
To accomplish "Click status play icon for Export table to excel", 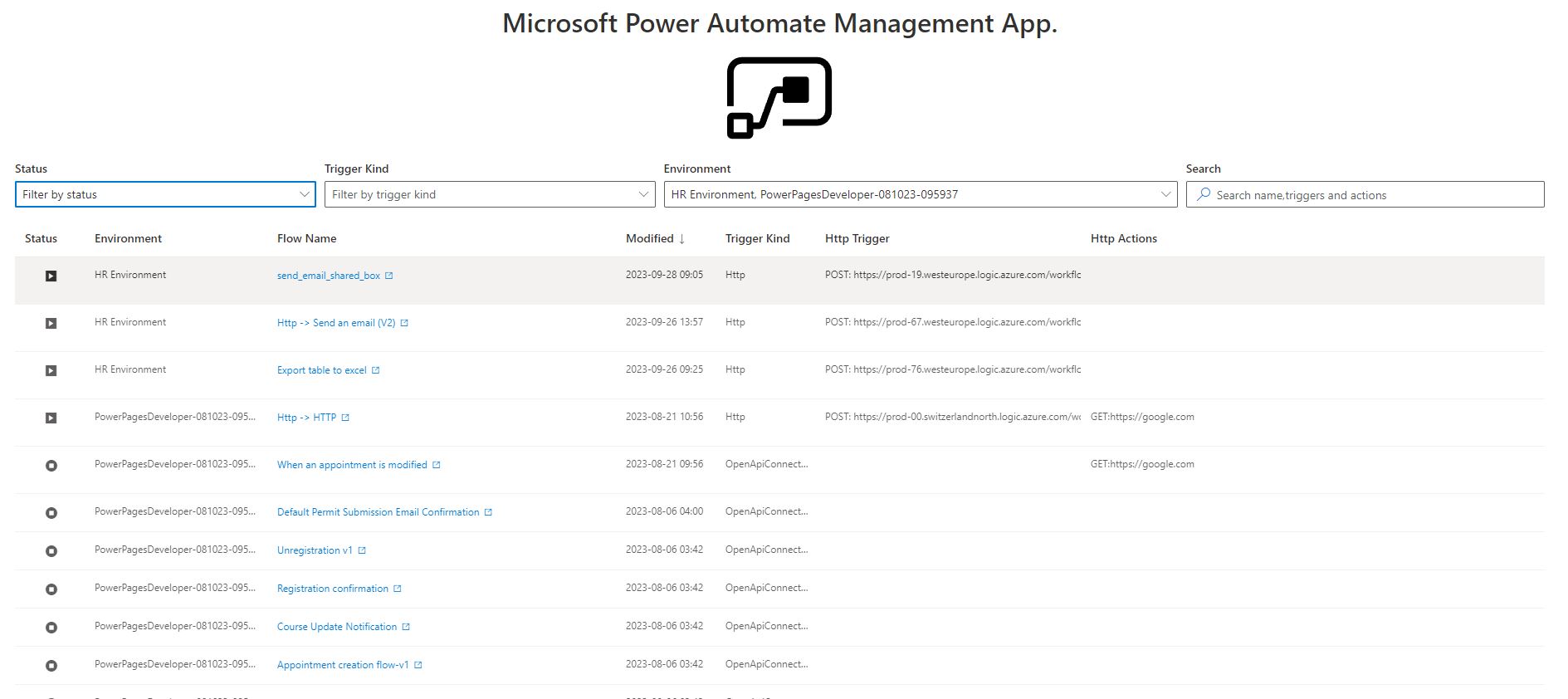I will coord(51,370).
